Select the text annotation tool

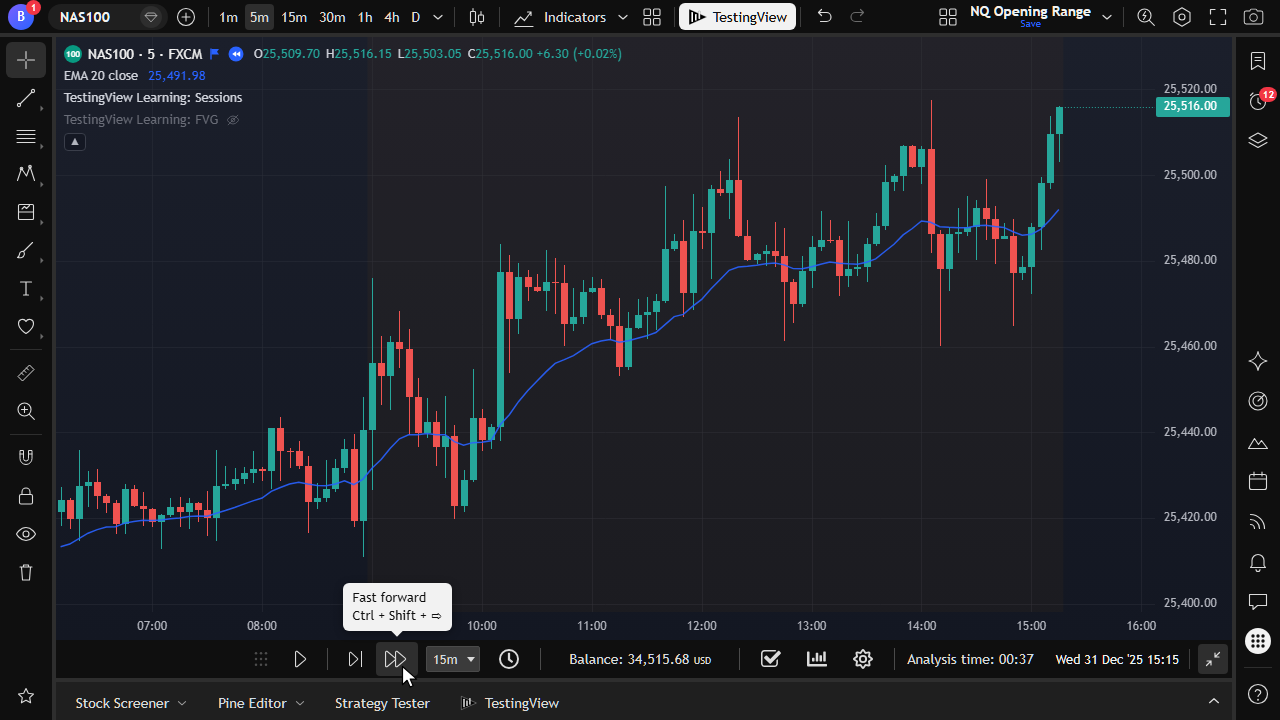click(26, 288)
